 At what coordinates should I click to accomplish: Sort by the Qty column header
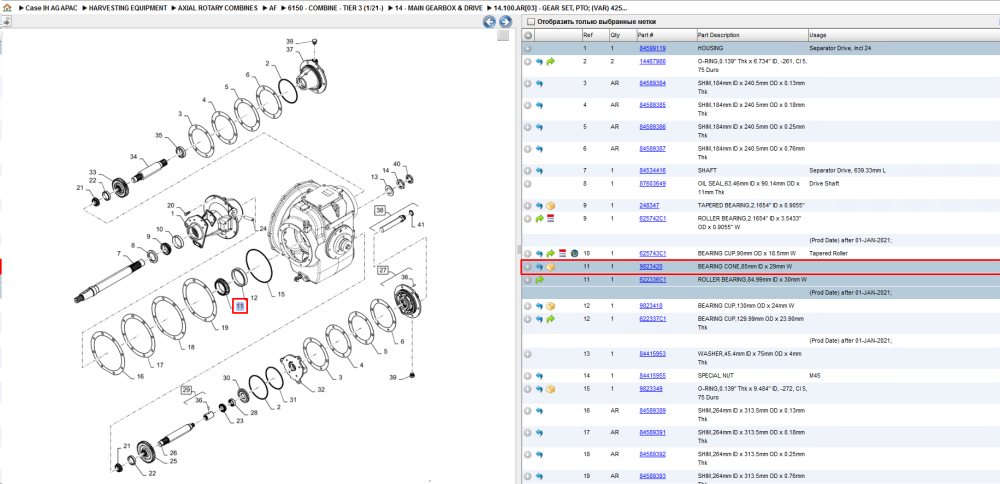click(622, 35)
